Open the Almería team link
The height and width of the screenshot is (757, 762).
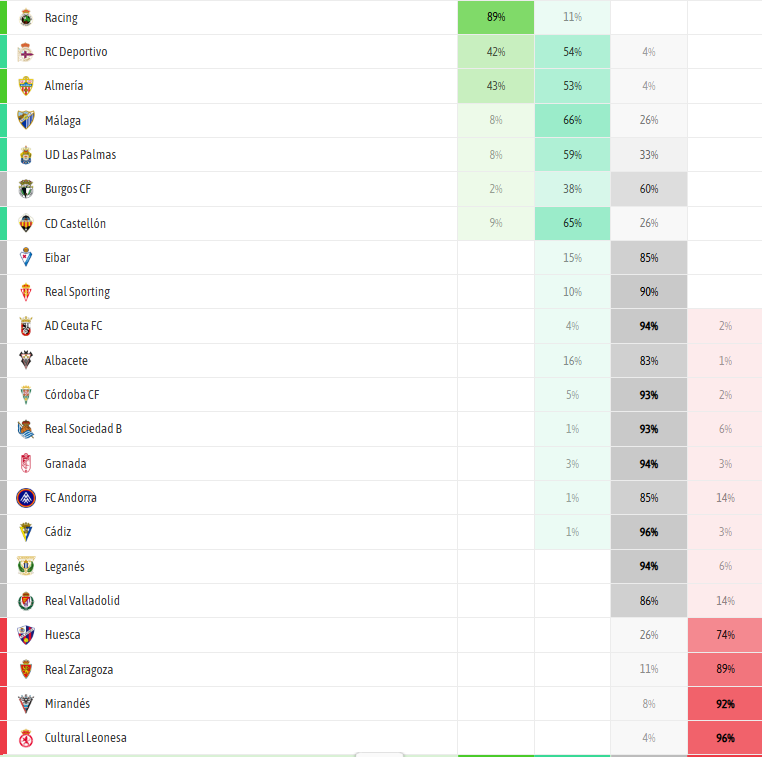tap(64, 86)
